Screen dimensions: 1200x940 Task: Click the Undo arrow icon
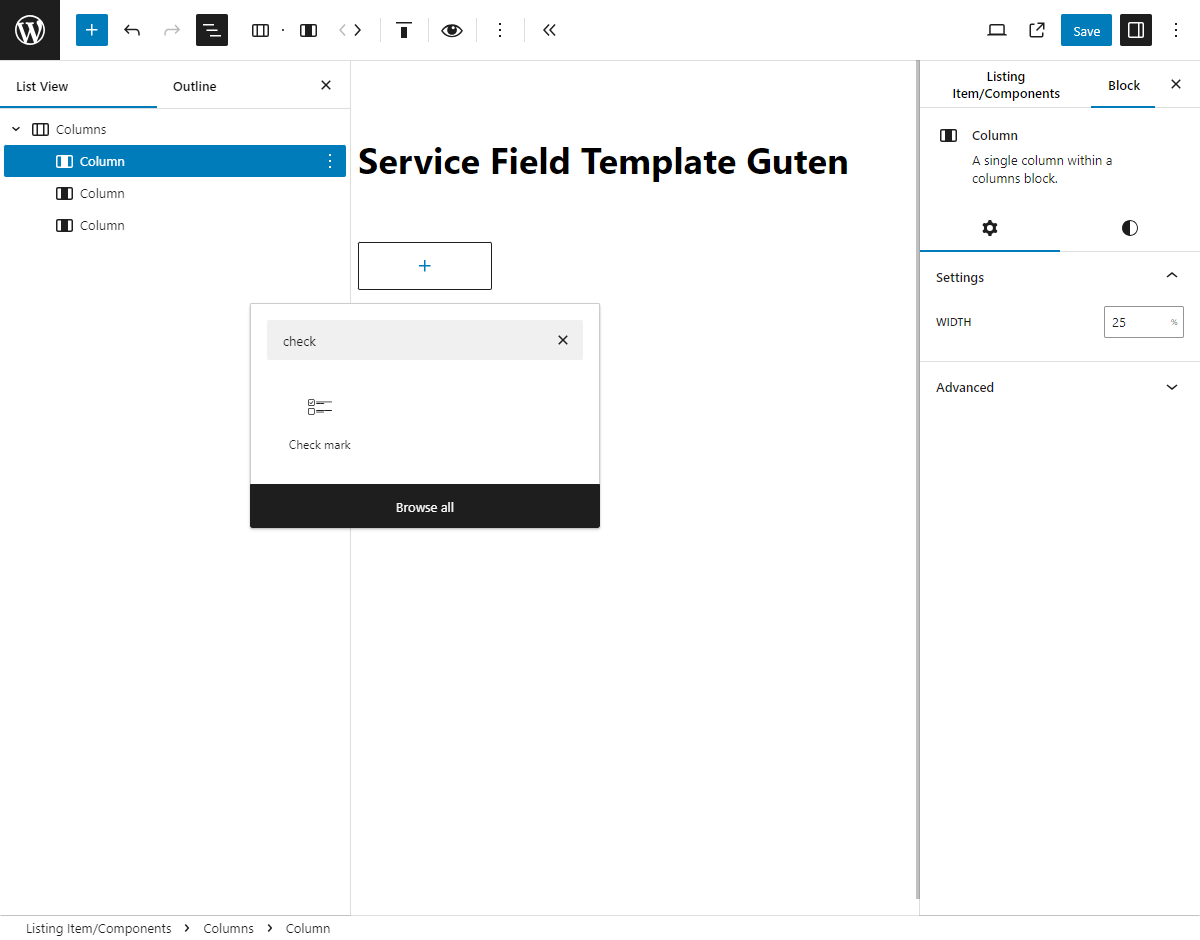click(131, 30)
